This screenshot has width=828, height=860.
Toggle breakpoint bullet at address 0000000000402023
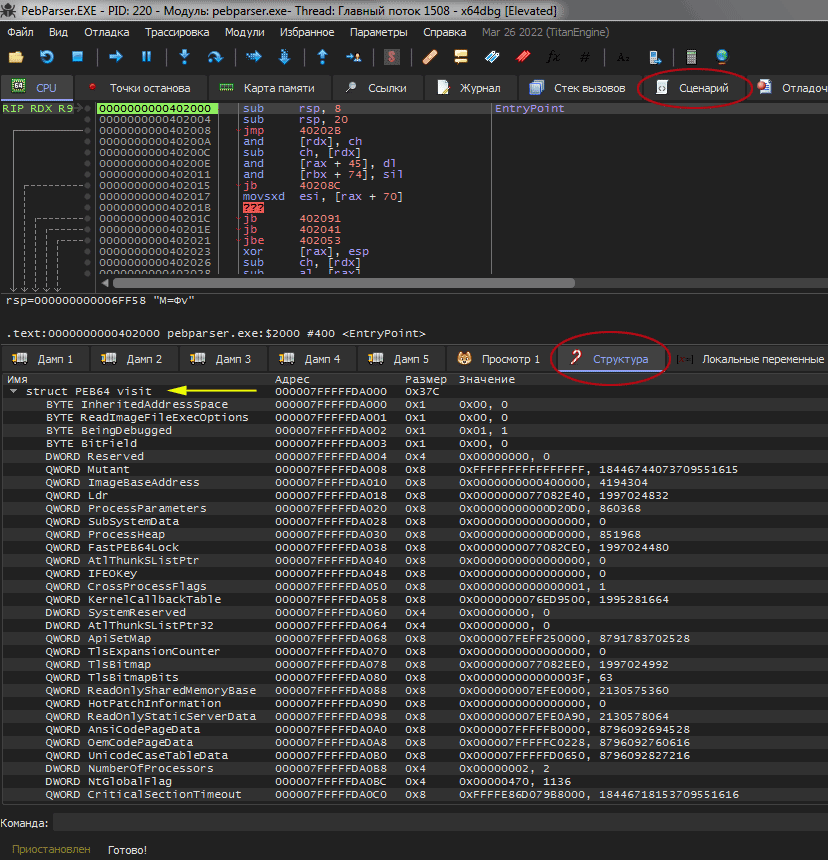88,252
